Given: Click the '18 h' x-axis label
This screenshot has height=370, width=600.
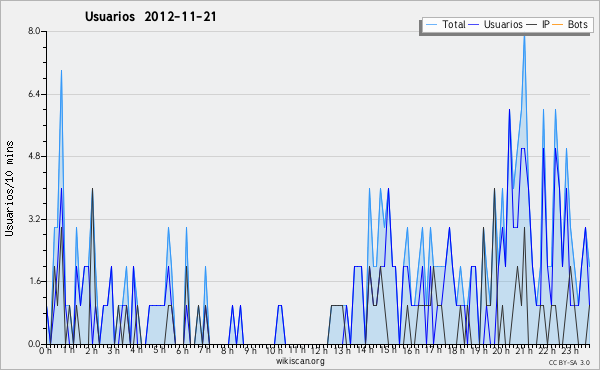Looking at the screenshot, I should pyautogui.click(x=456, y=351).
